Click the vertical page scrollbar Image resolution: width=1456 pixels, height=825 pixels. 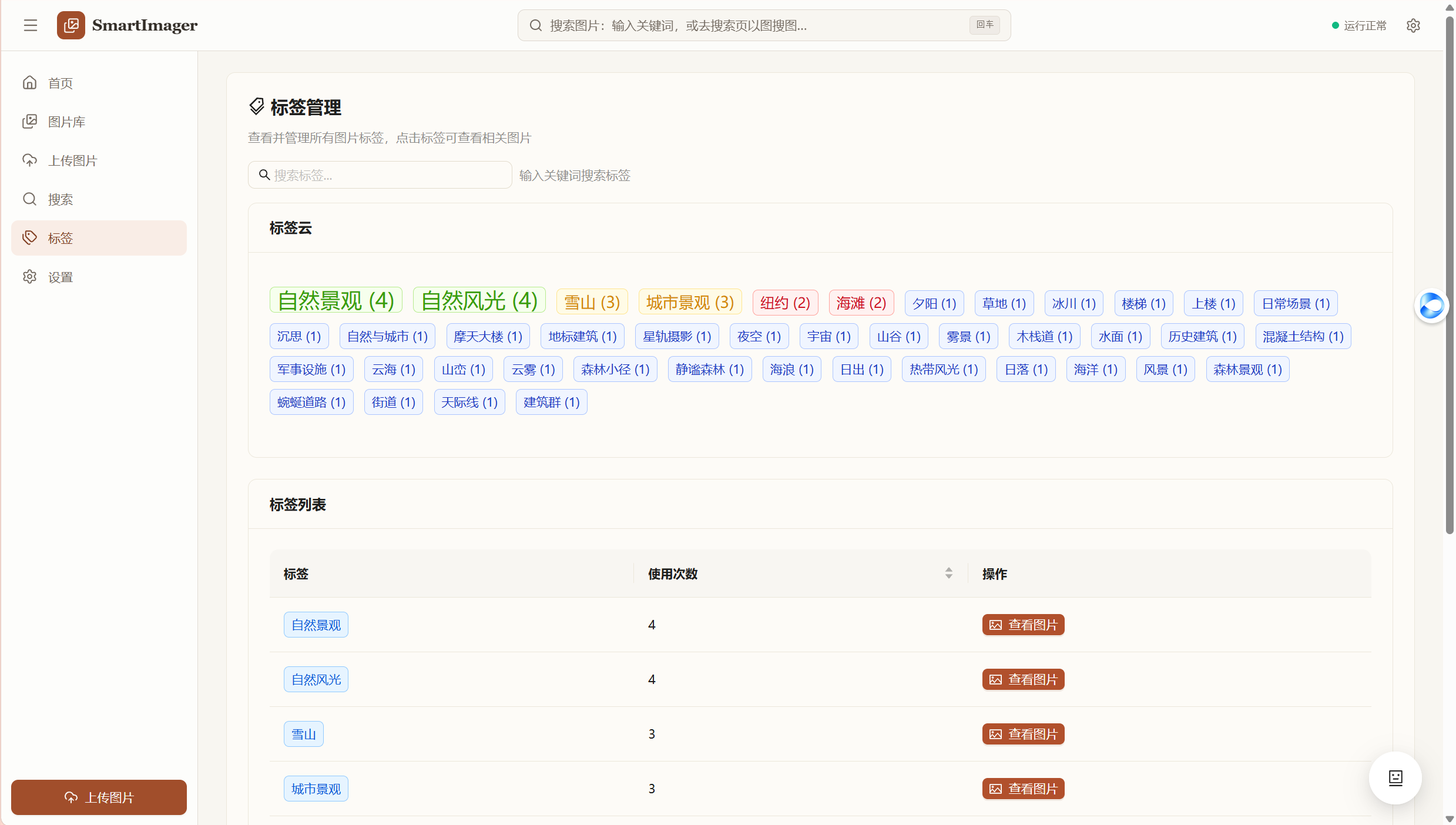1450,276
